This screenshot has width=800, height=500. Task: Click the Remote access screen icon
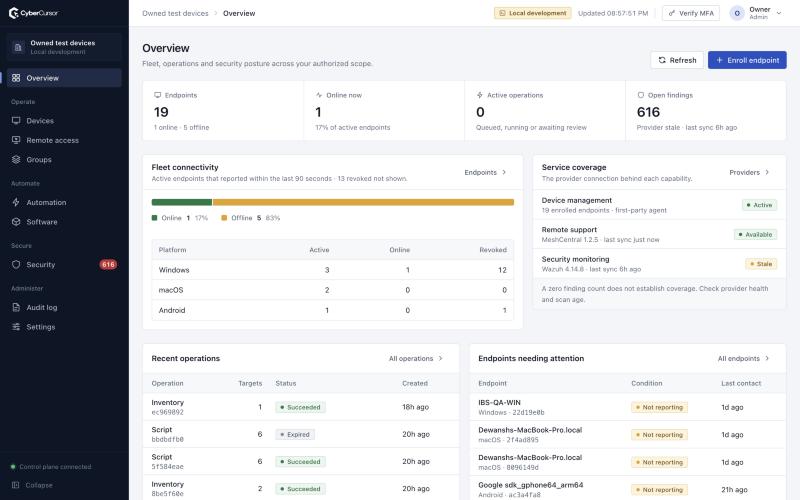tap(16, 140)
